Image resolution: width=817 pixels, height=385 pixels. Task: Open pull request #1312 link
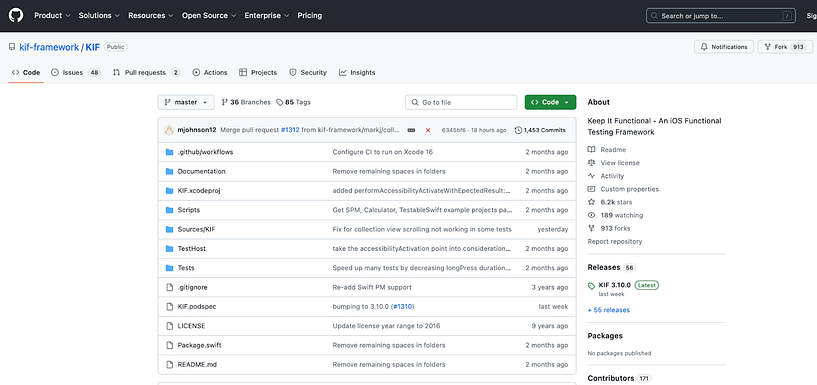290,130
